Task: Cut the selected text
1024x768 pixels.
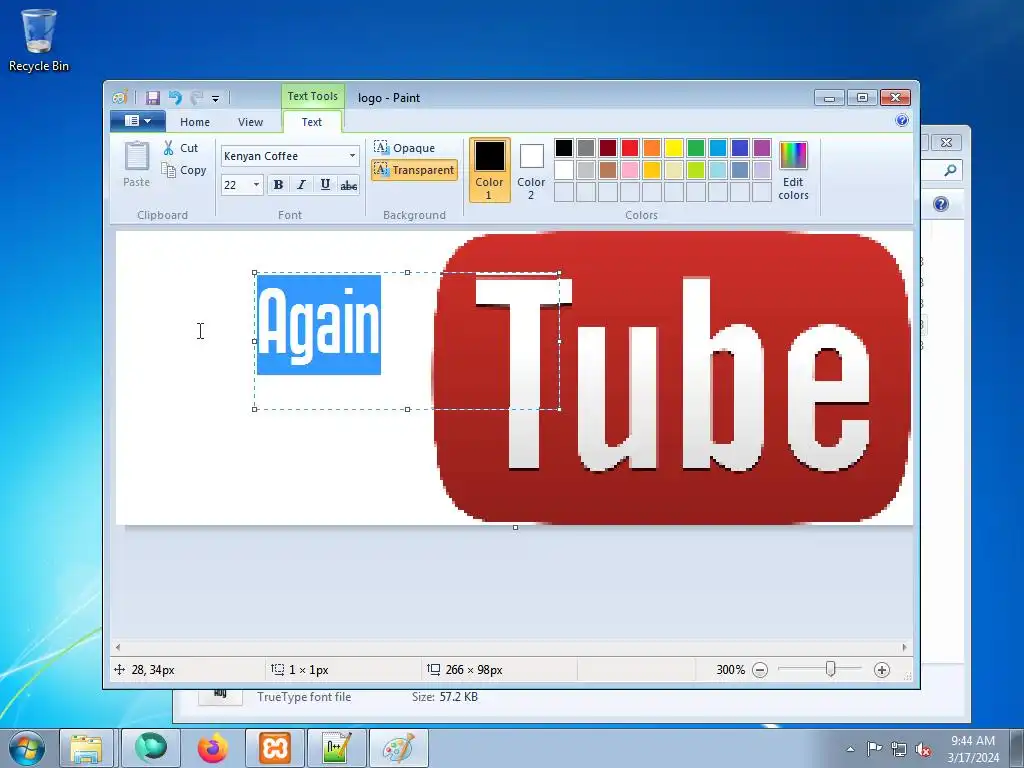Action: pos(181,148)
